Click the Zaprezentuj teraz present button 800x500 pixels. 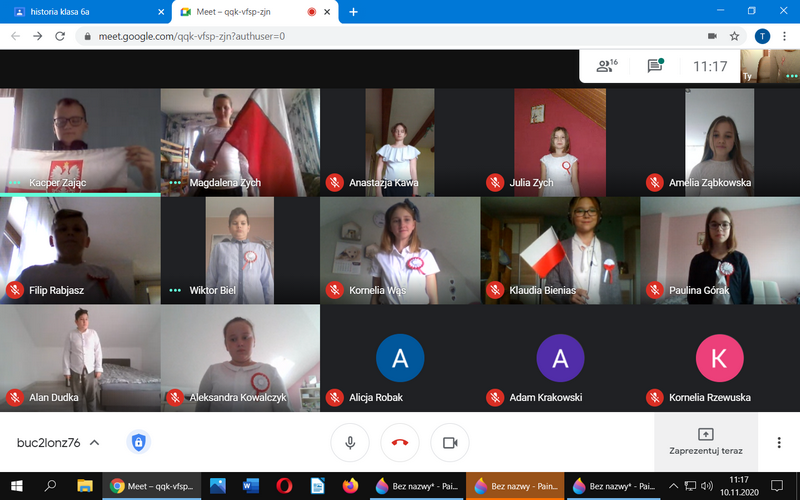tap(705, 441)
